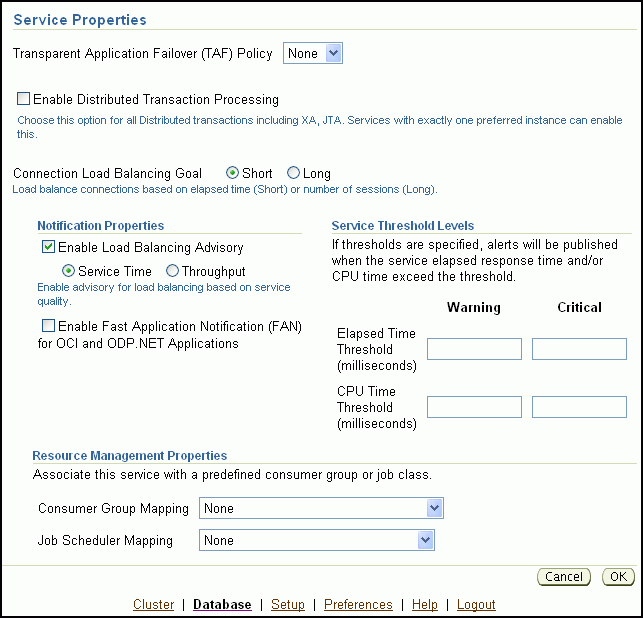Screen dimensions: 643x618
Task: Select Short connection load balancing goal
Action: [233, 173]
